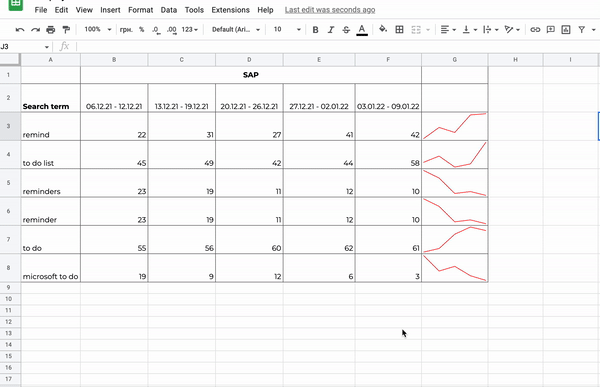Select the 'Search term' cell

(51, 98)
